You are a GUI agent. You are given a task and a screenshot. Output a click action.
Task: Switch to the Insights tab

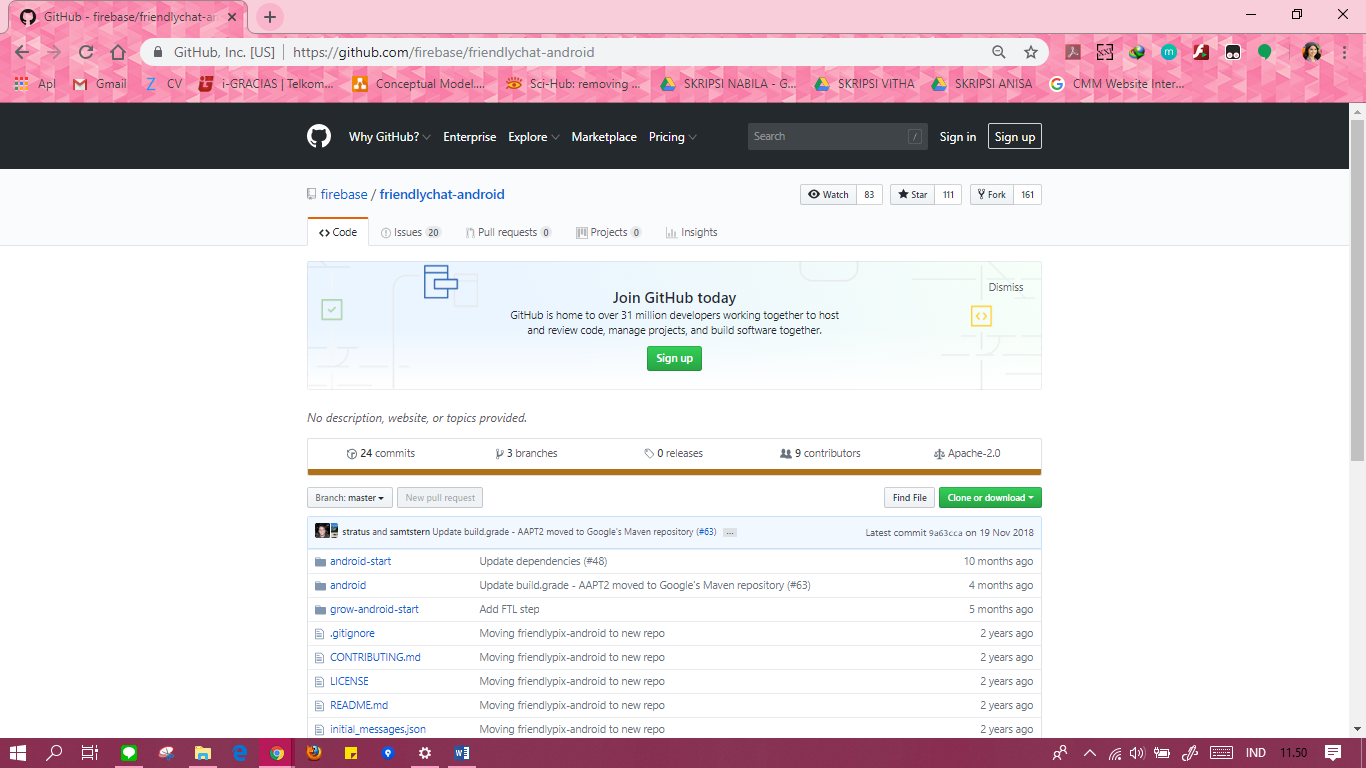(691, 232)
